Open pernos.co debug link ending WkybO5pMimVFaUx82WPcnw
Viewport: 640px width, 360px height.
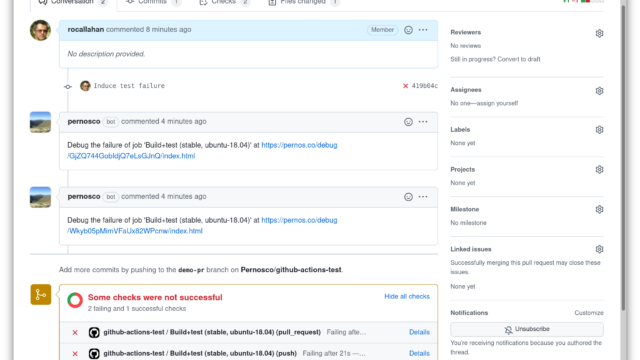tap(202, 225)
